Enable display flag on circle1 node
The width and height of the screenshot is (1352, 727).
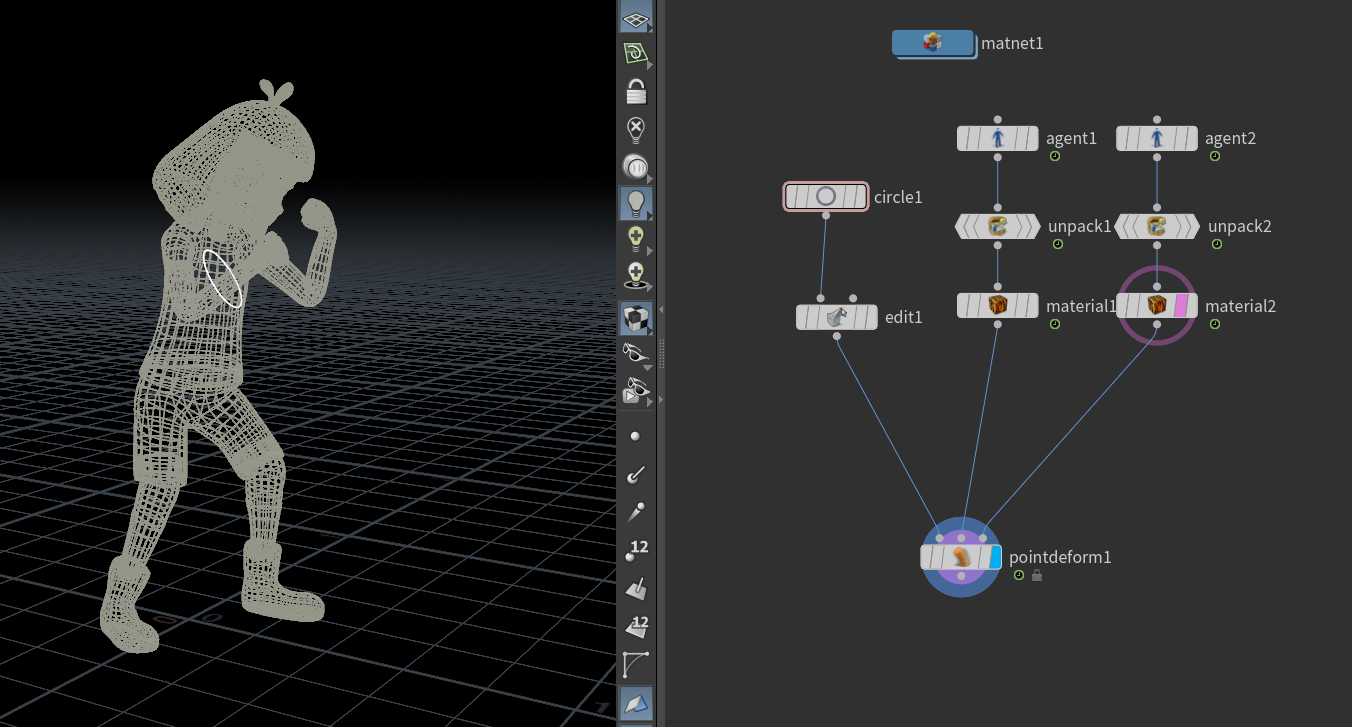[859, 197]
